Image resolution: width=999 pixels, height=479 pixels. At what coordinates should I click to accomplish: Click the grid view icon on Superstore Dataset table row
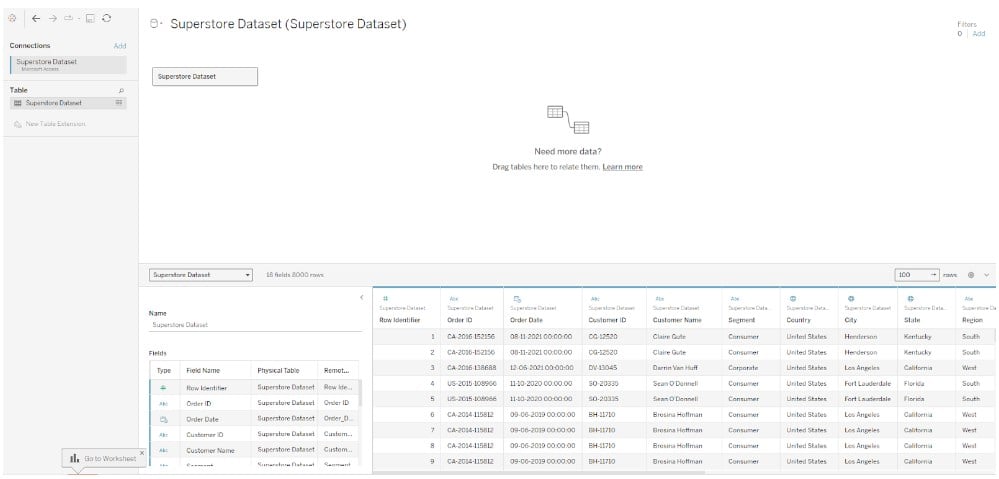(119, 103)
